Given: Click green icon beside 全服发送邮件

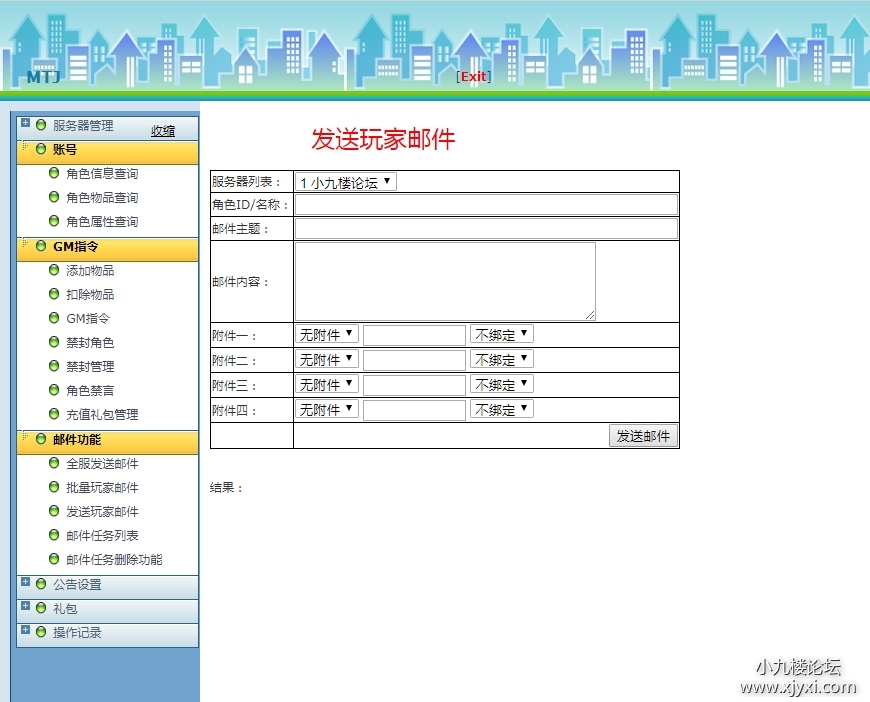Looking at the screenshot, I should (54, 463).
